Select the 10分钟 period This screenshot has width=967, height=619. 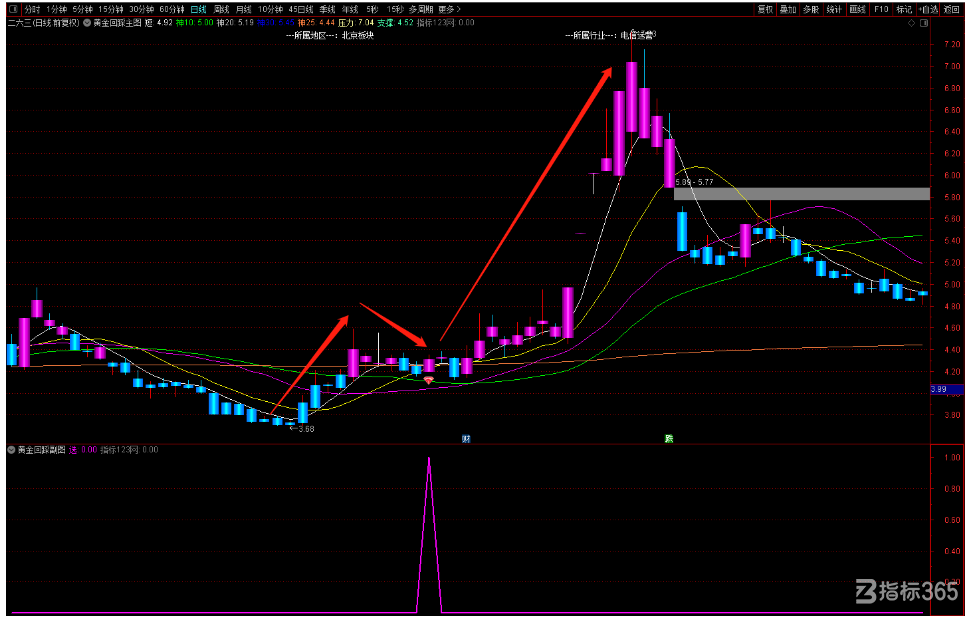point(270,9)
